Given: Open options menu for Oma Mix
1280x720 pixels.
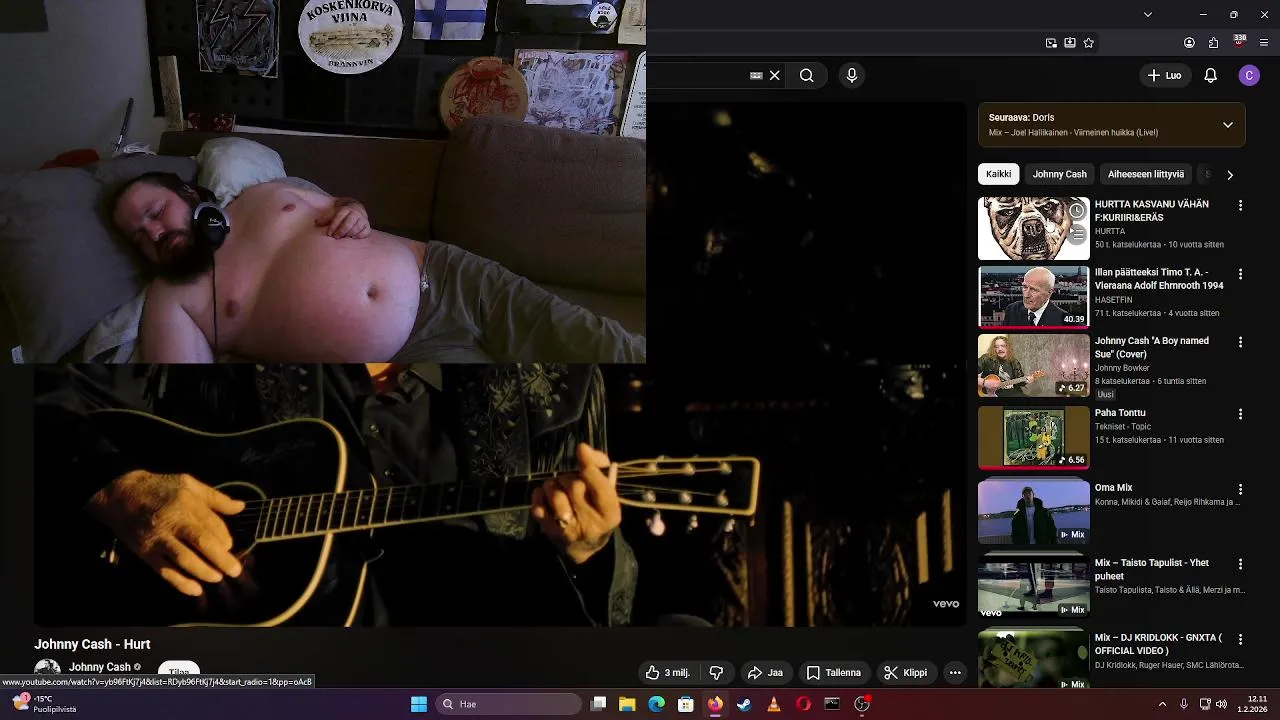Looking at the screenshot, I should point(1240,489).
